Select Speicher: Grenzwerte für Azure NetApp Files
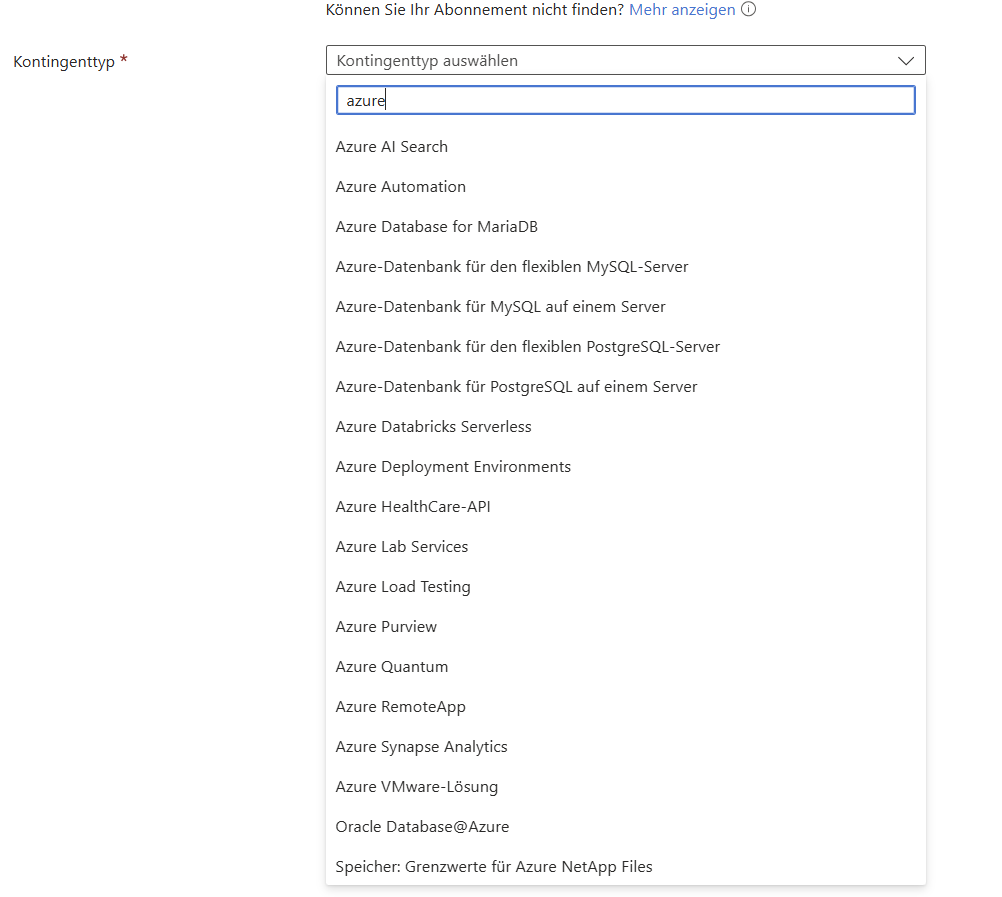 pyautogui.click(x=626, y=867)
